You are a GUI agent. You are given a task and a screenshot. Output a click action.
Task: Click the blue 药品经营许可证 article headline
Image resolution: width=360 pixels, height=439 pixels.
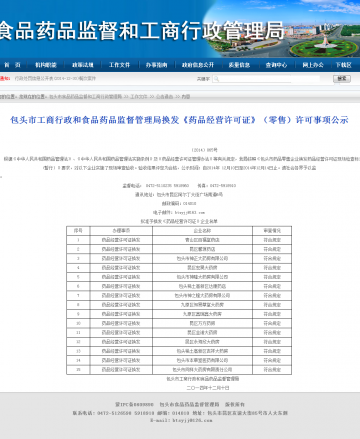tap(179, 120)
